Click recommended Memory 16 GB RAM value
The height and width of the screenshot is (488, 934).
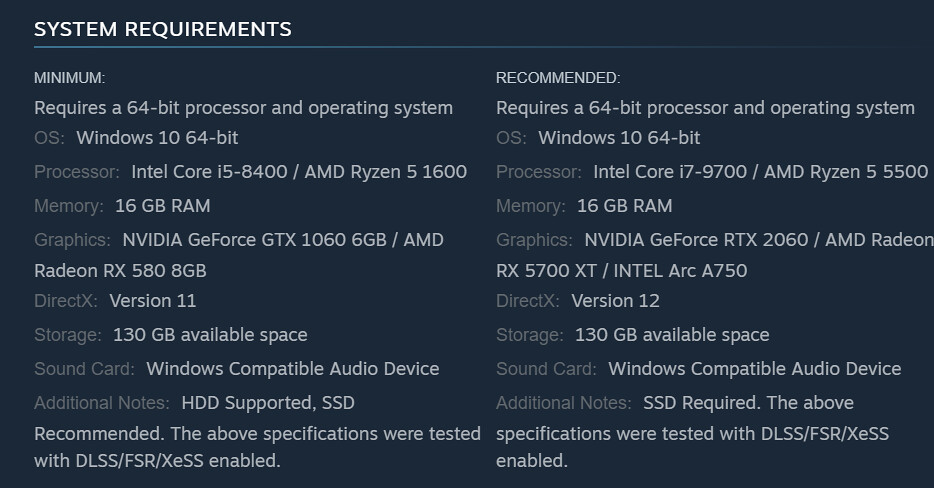(x=625, y=206)
